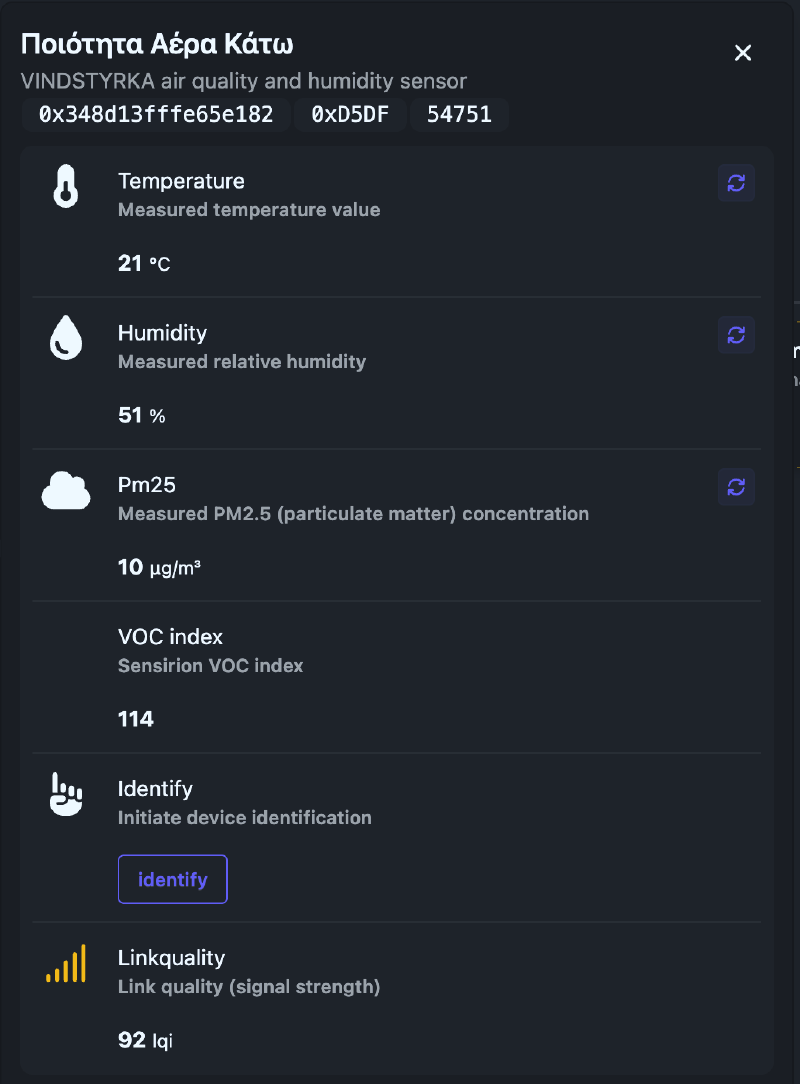Viewport: 800px width, 1084px height.
Task: Refresh the Pm25 measurement
Action: coord(736,487)
